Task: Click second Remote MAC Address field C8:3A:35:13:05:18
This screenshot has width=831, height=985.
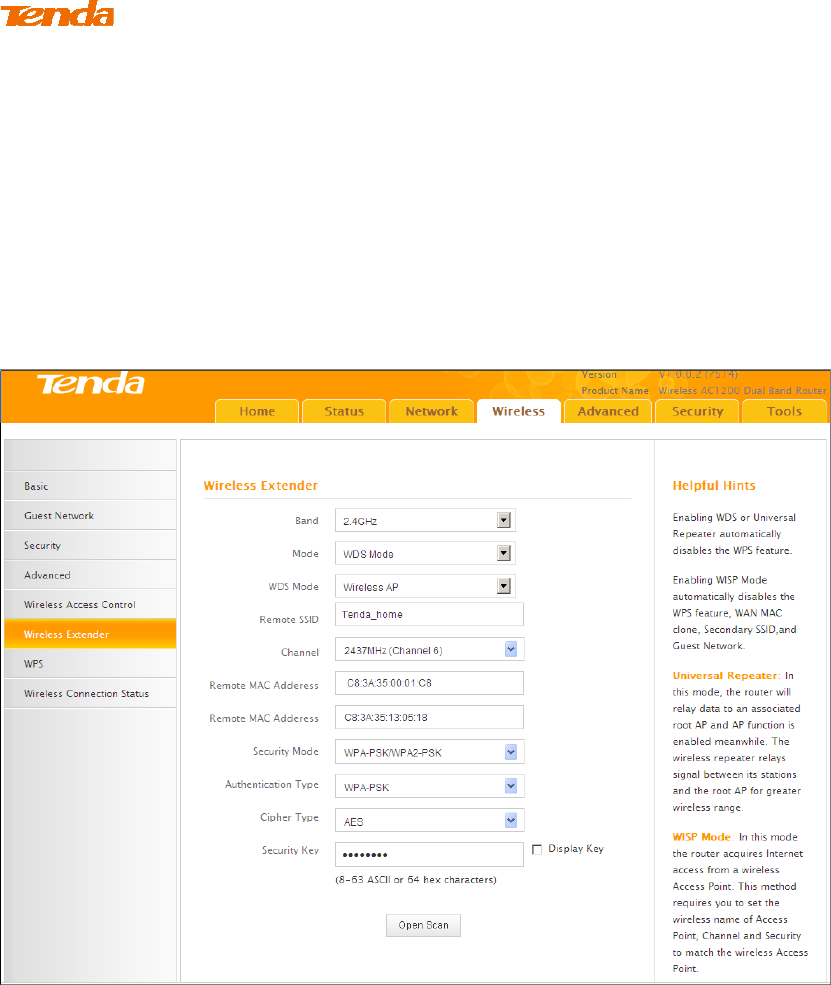Action: click(429, 717)
